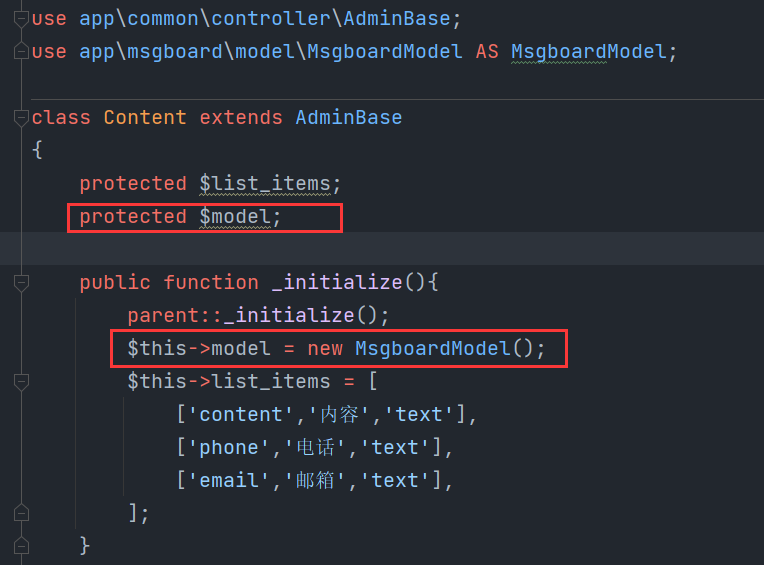Click the parent::_initialize() call
This screenshot has width=764, height=565.
(x=258, y=315)
